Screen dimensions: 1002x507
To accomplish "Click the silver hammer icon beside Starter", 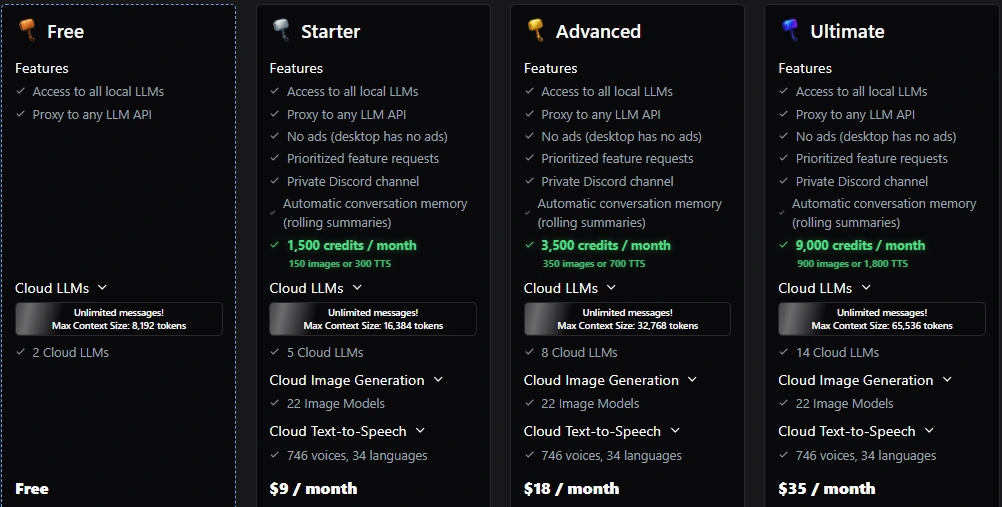I will click(281, 29).
